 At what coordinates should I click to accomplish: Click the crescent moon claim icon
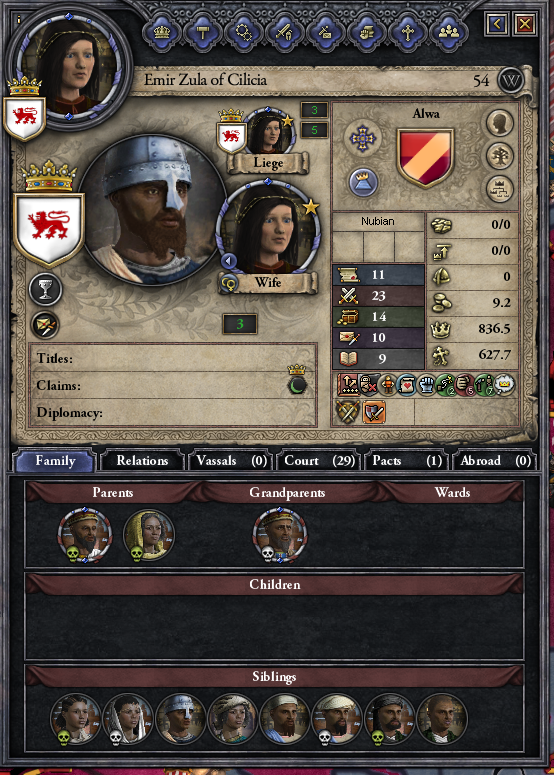point(297,386)
